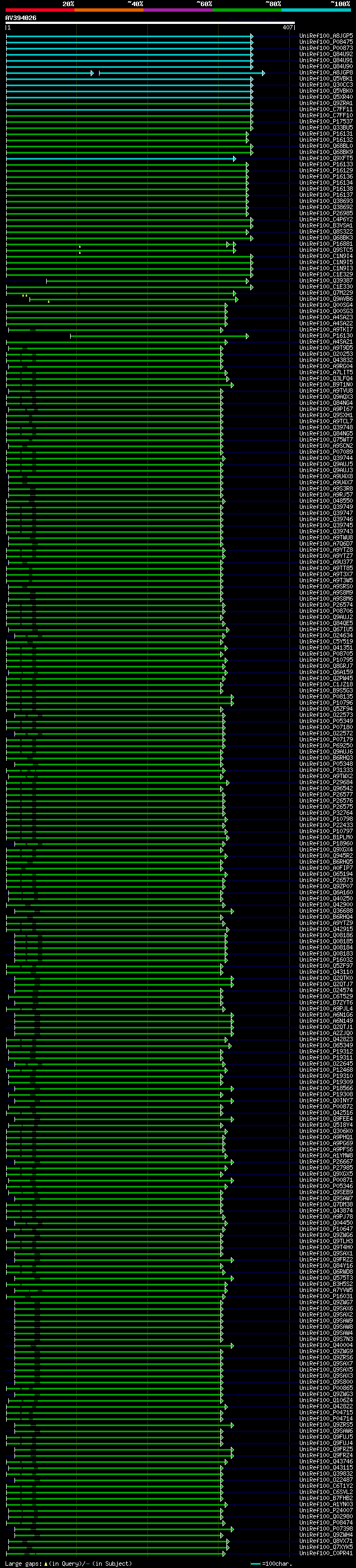Select hit UniRef100_P32764

326,813
